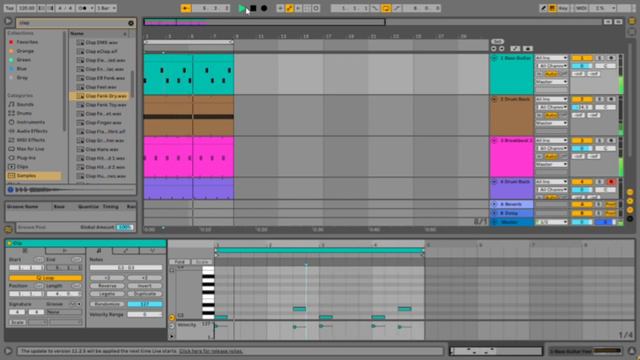
Task: Solo the 3 Breakbeat track
Action: [599, 140]
